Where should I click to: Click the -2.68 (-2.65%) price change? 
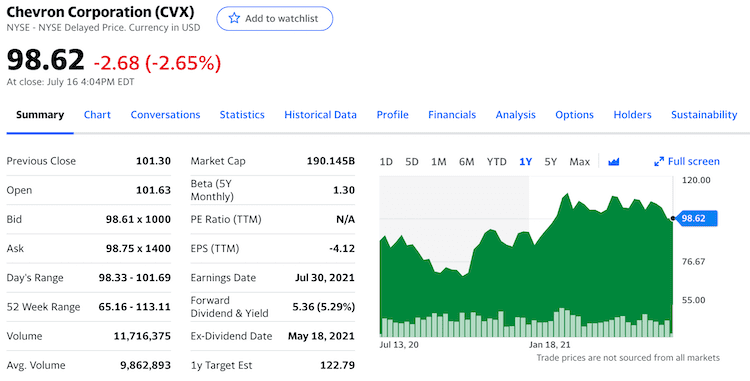point(157,63)
